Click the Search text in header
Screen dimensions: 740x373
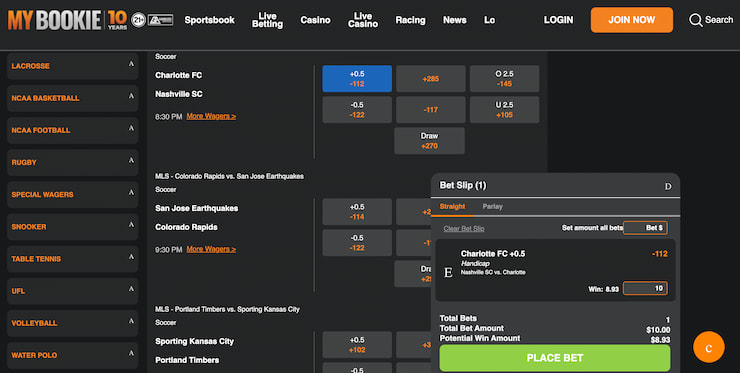point(719,20)
